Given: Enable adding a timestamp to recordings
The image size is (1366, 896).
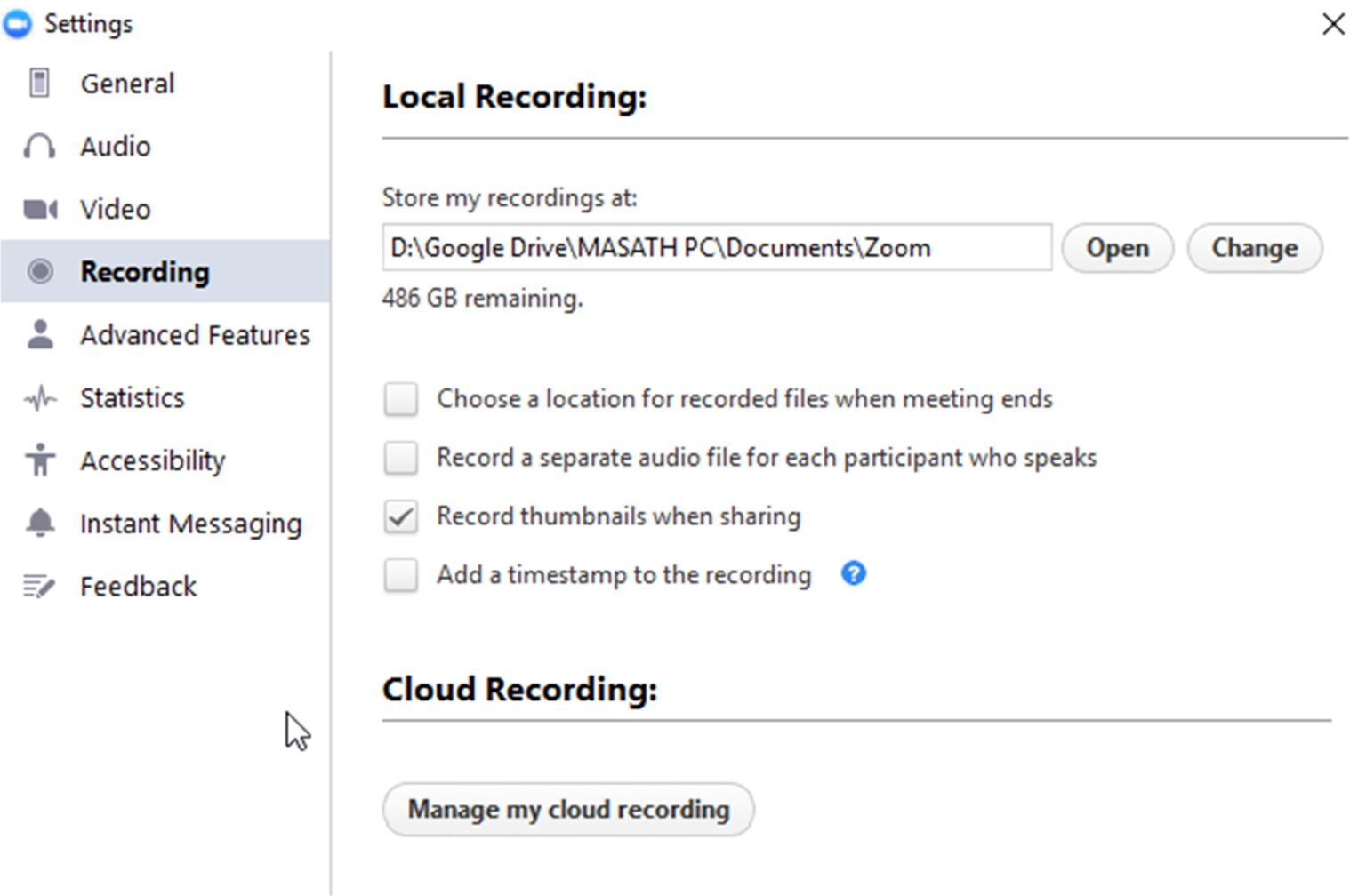Looking at the screenshot, I should [x=400, y=574].
